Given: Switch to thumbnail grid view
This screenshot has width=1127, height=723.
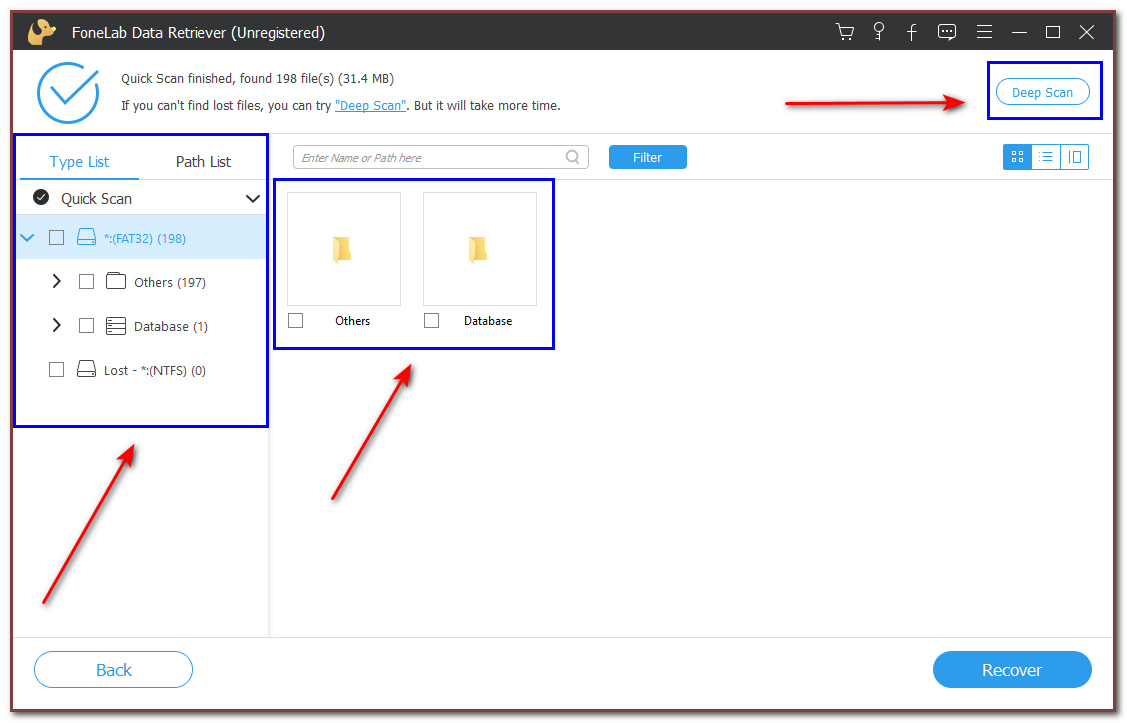Looking at the screenshot, I should 1017,157.
